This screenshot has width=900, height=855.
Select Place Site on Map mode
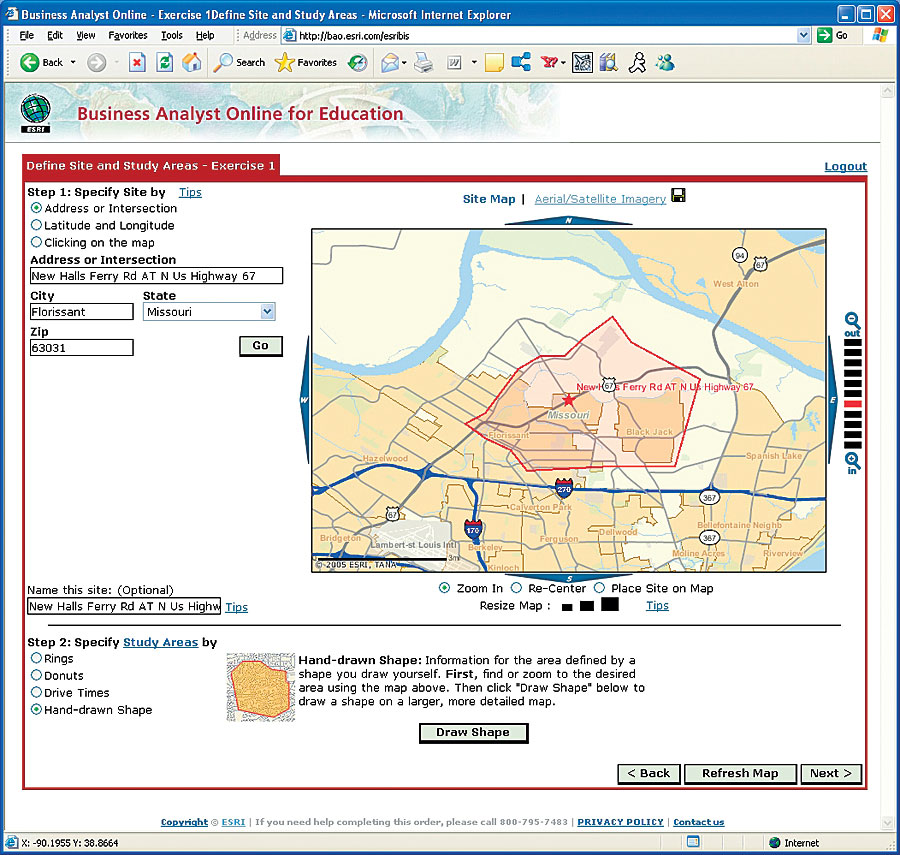tap(599, 588)
